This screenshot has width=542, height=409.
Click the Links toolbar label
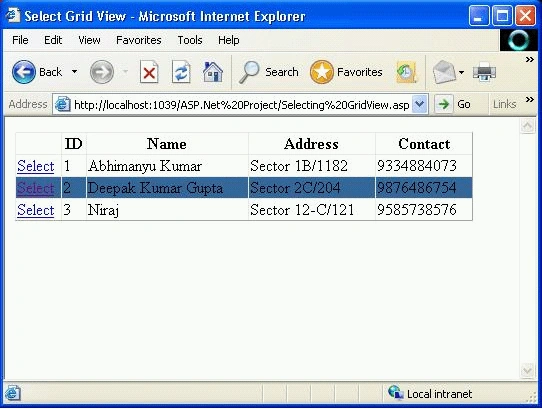tap(504, 104)
